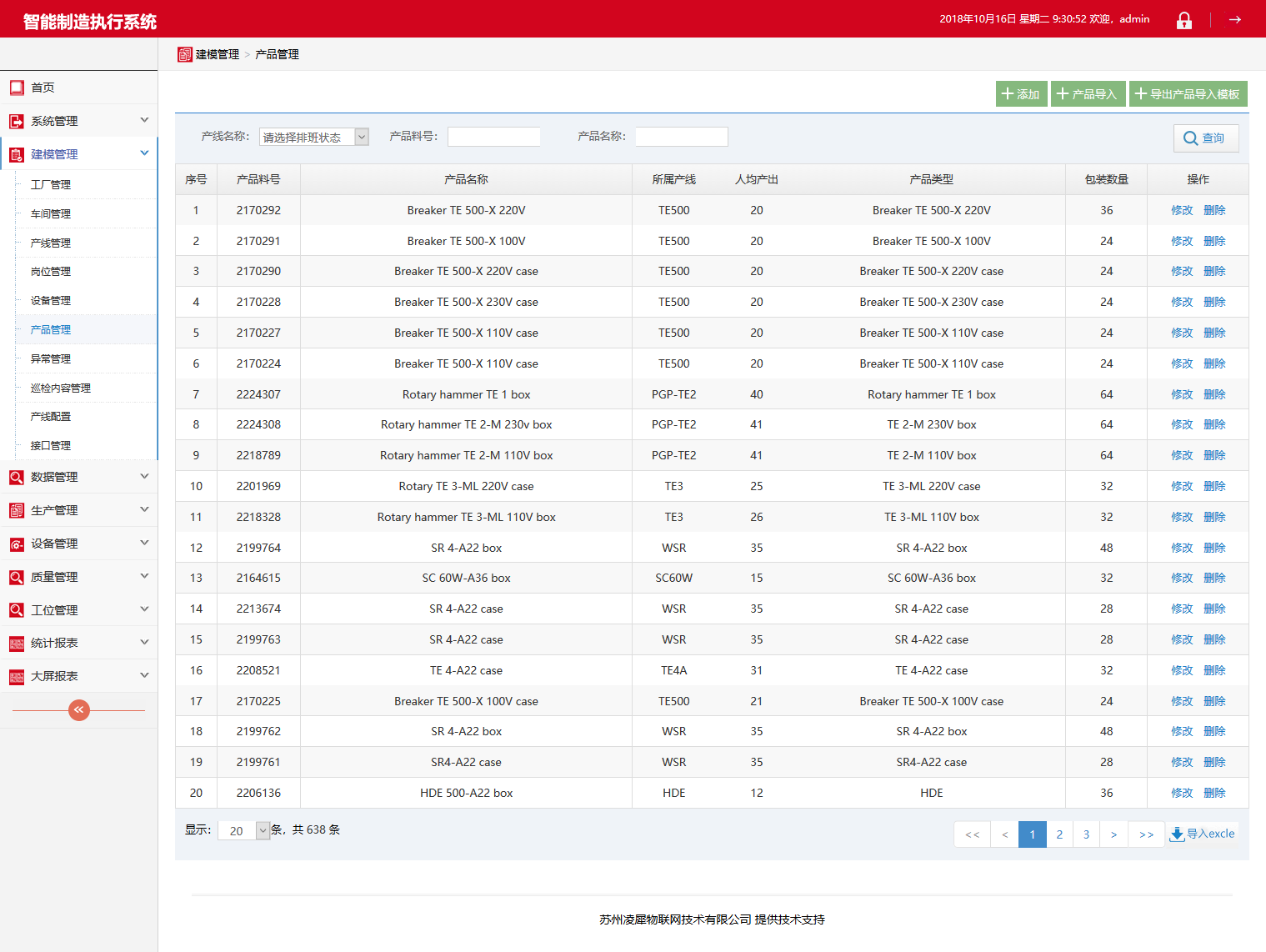Image resolution: width=1266 pixels, height=952 pixels.
Task: Expand the 生产管理 menu chevron
Action: (x=144, y=509)
